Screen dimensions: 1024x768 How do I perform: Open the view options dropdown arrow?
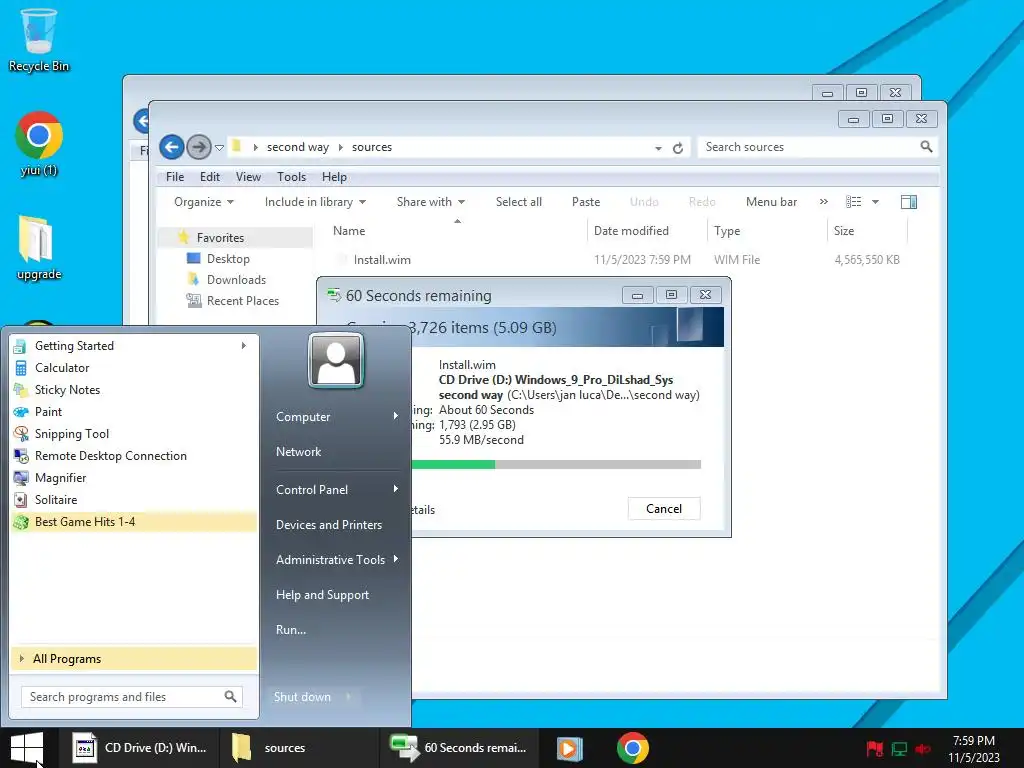coord(875,202)
